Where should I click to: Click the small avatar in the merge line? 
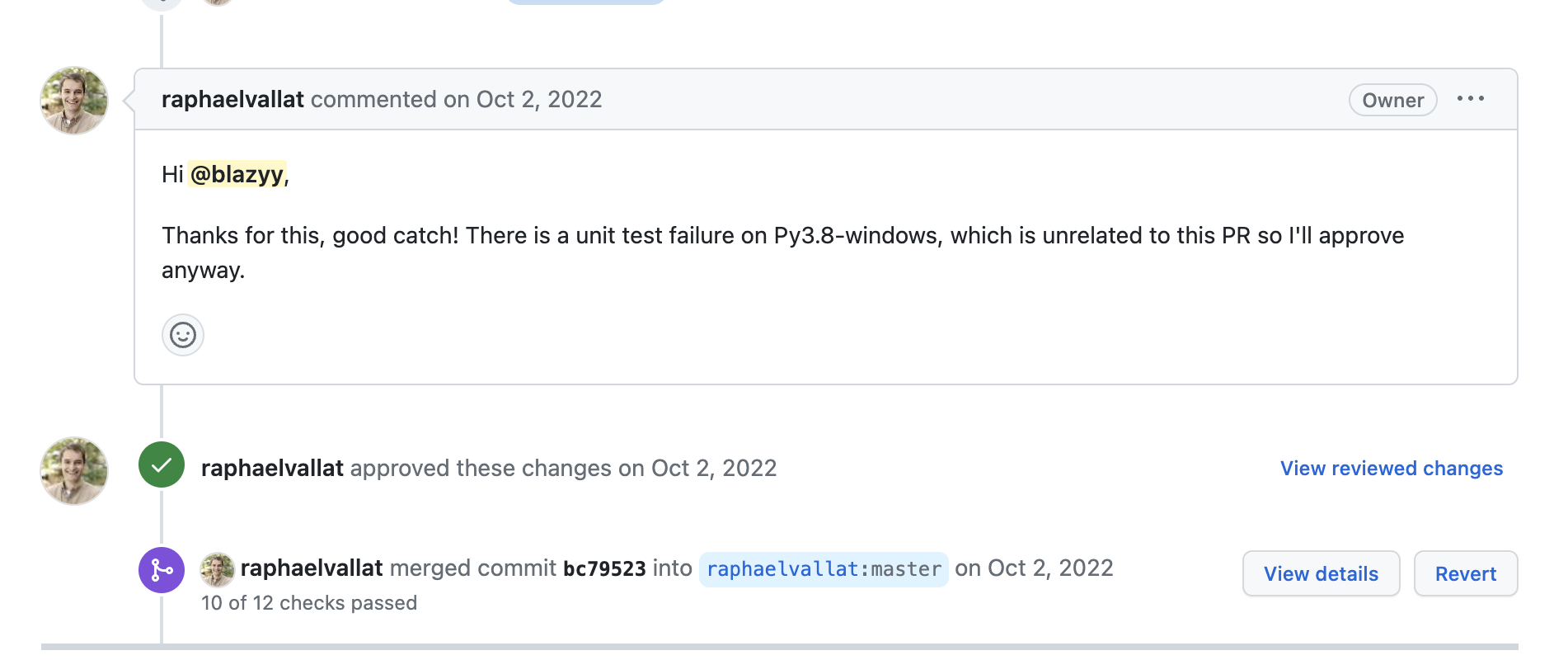218,568
